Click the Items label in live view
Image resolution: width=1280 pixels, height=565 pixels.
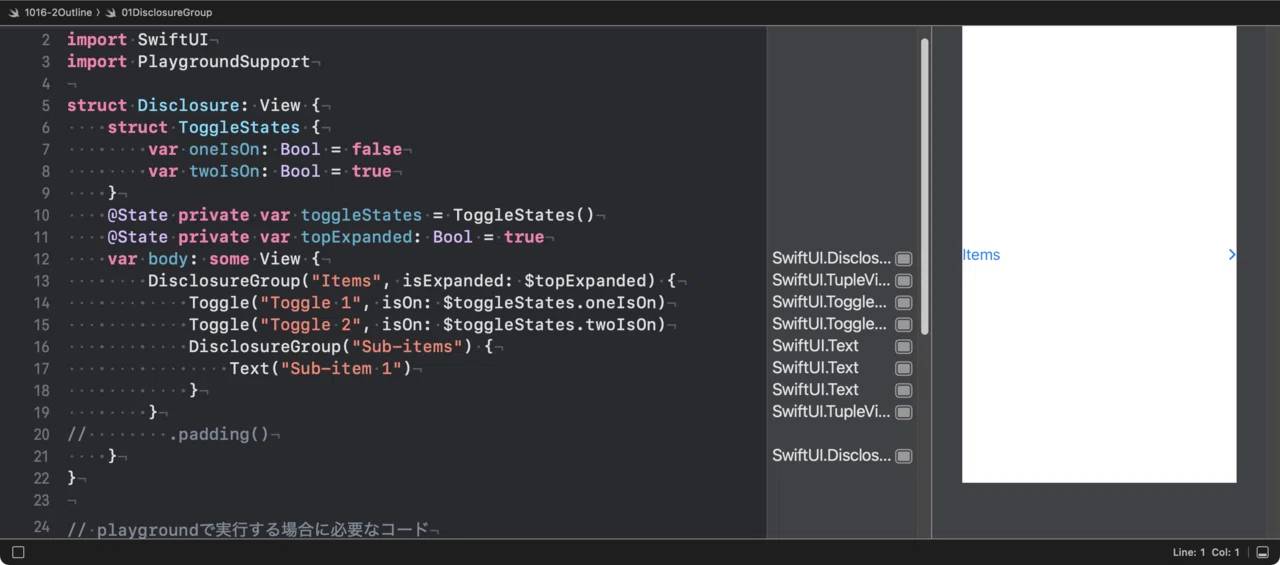click(x=981, y=255)
